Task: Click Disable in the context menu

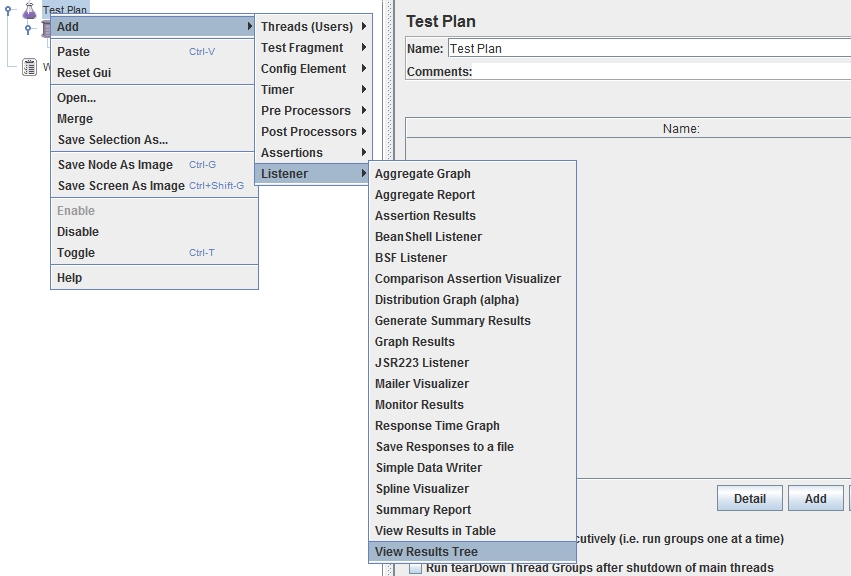Action: [78, 232]
